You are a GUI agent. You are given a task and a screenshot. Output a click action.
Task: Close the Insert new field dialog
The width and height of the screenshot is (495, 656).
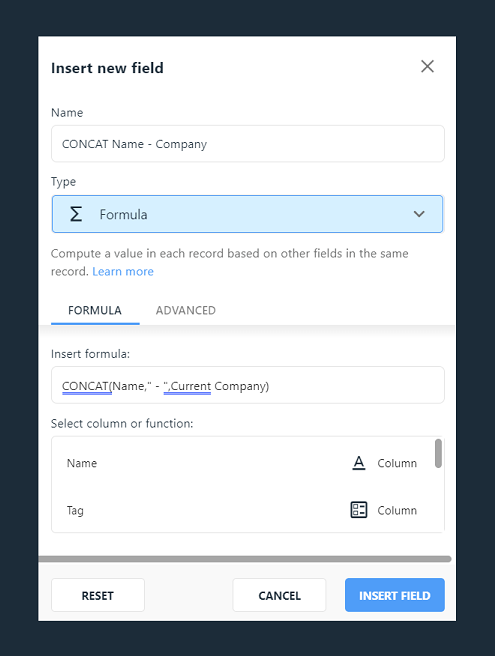pyautogui.click(x=427, y=66)
